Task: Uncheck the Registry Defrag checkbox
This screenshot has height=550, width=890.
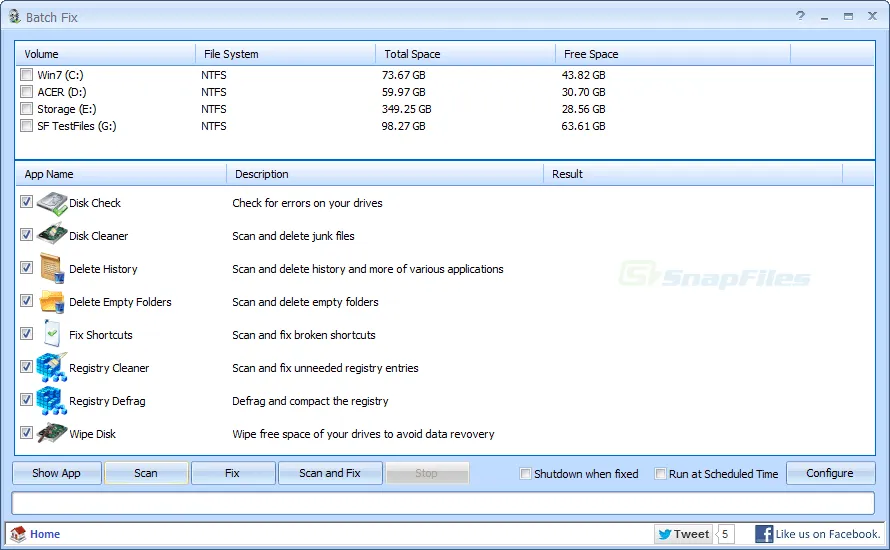Action: (x=26, y=400)
